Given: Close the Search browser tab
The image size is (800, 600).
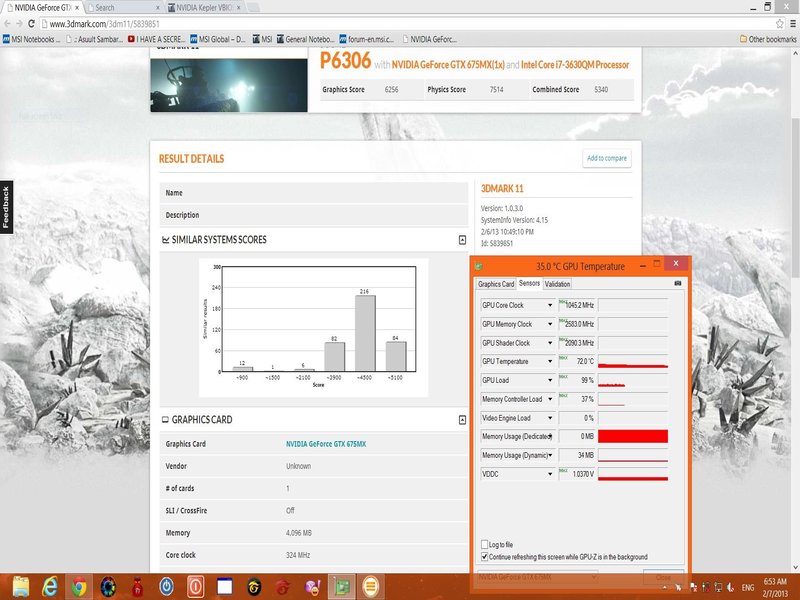Looking at the screenshot, I should [x=157, y=8].
